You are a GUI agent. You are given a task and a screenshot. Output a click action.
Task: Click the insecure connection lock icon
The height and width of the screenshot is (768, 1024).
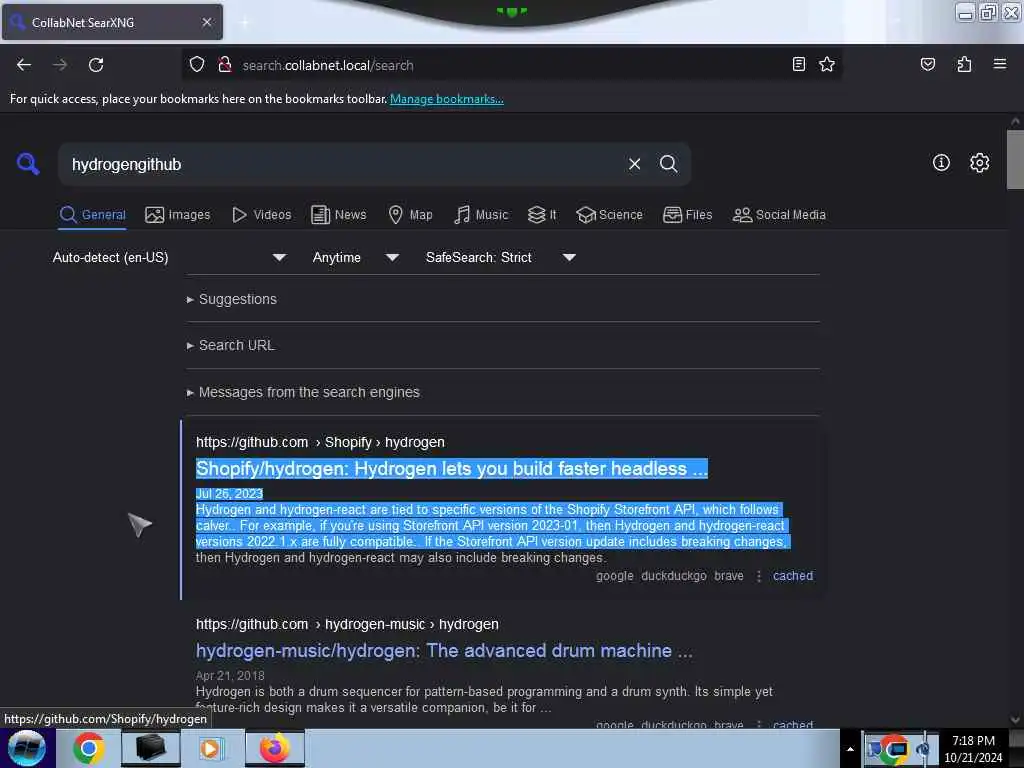(x=225, y=65)
